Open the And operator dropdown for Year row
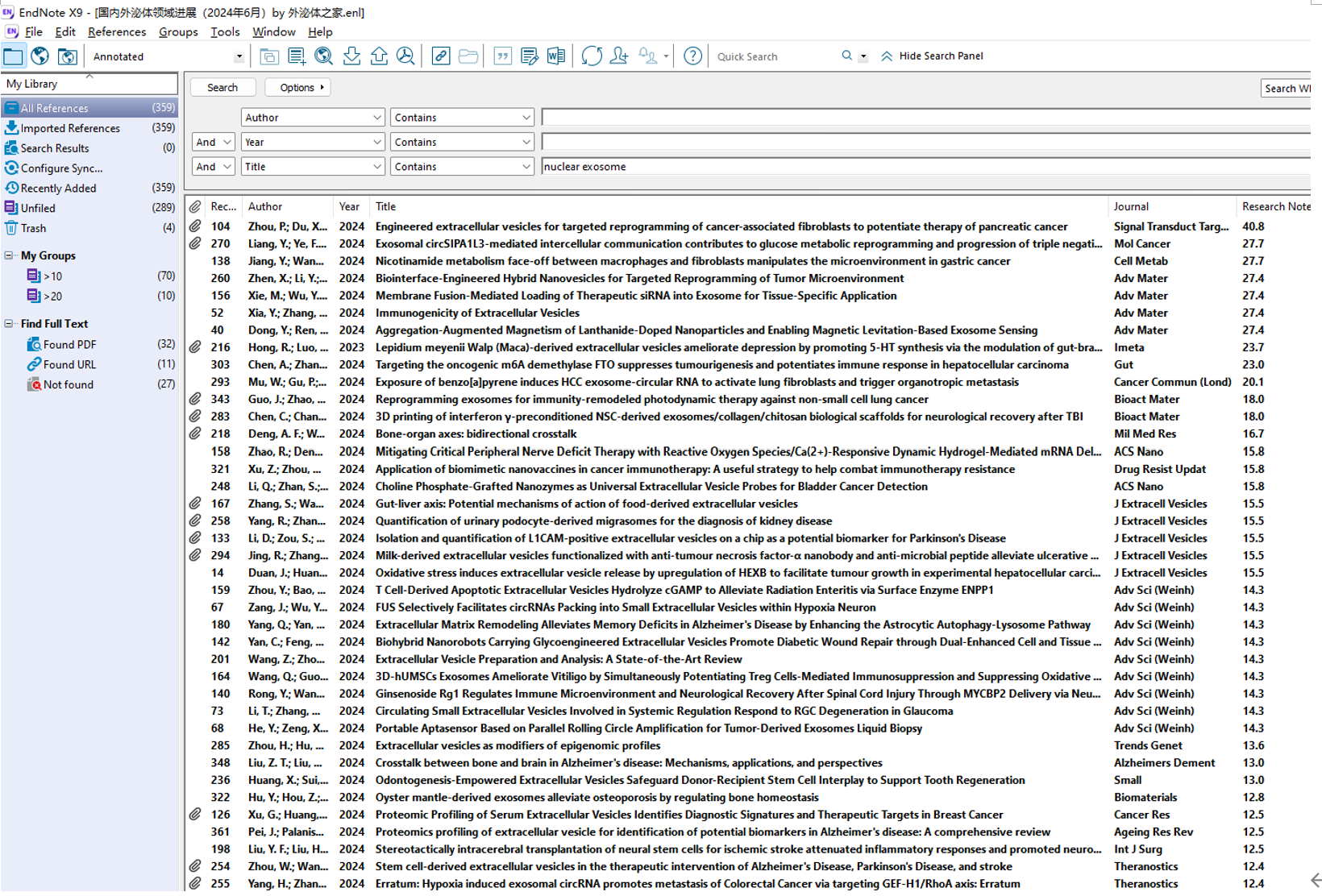 click(x=214, y=142)
